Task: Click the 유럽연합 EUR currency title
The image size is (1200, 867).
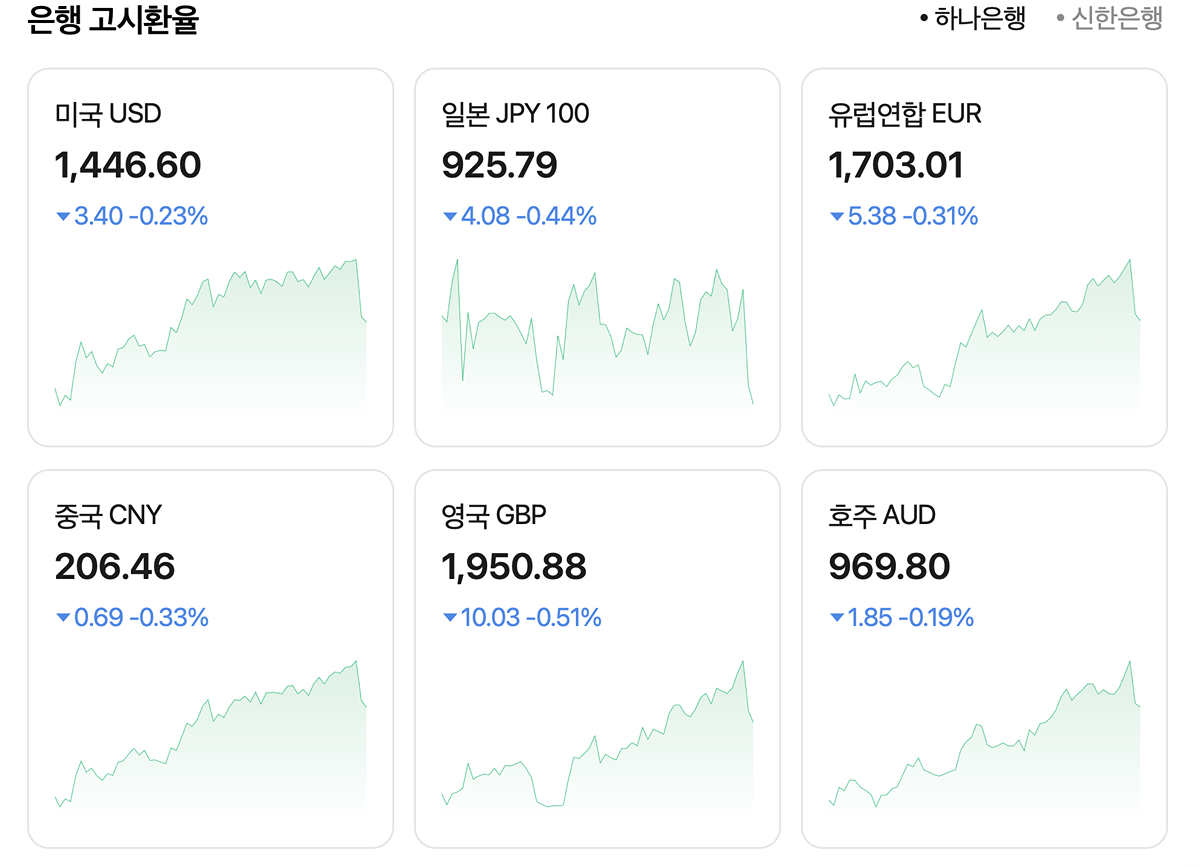Action: (905, 114)
